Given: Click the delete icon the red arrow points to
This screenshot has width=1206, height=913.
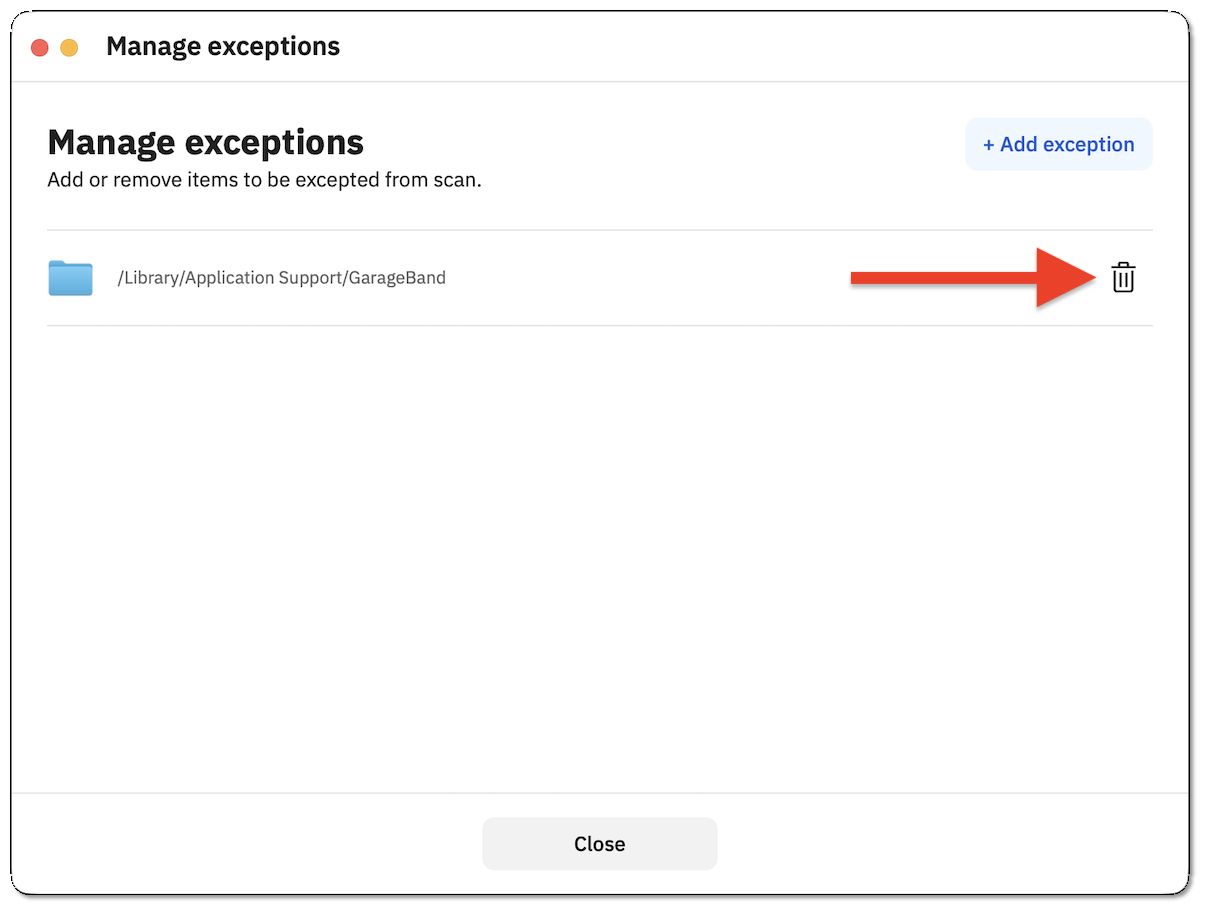Looking at the screenshot, I should click(x=1124, y=278).
